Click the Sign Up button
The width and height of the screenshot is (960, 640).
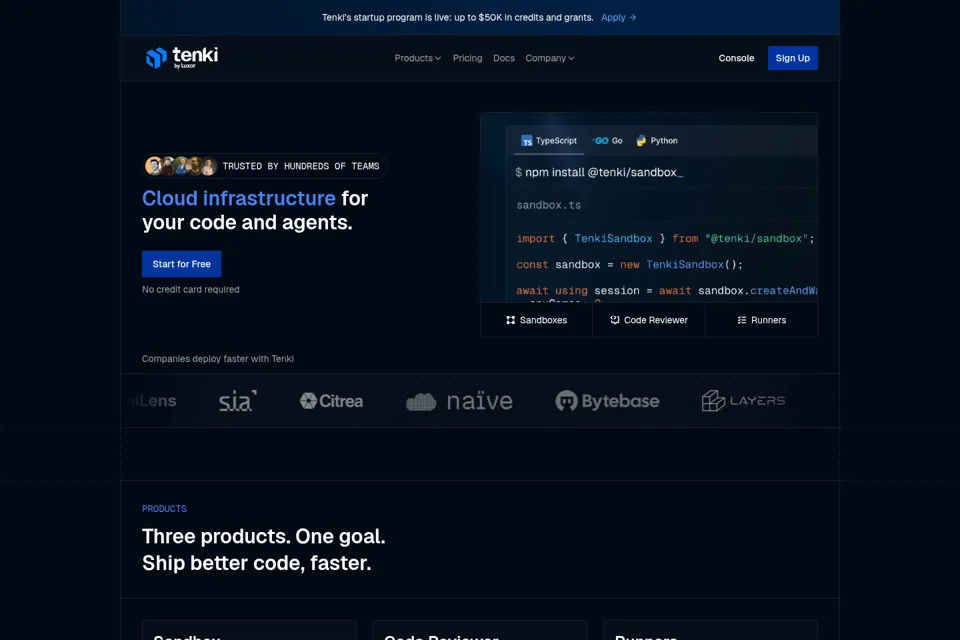point(792,58)
